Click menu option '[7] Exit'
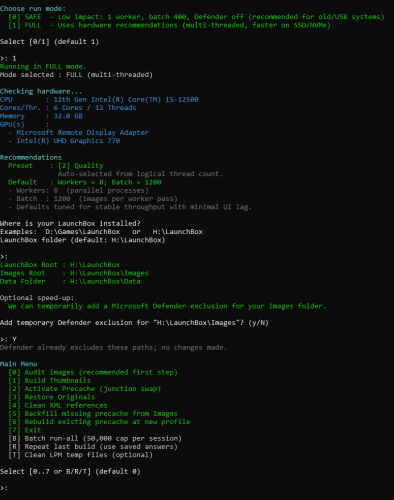The height and width of the screenshot is (500, 394). 25,430
